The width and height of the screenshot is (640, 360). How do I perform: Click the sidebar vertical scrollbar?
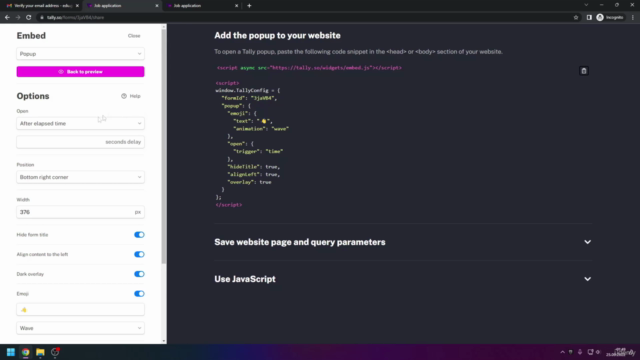[164, 147]
